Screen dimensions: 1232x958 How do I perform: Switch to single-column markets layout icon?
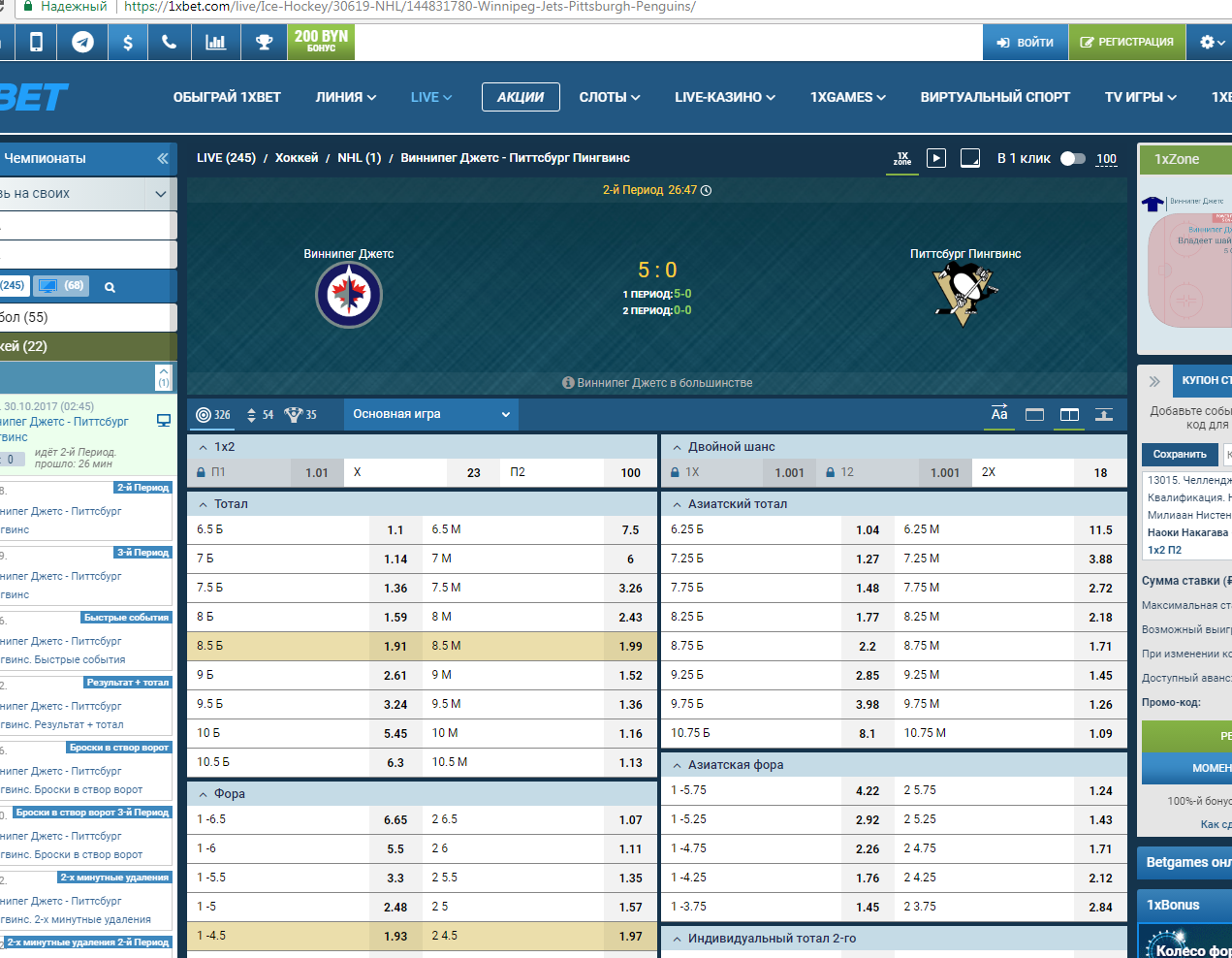(1034, 414)
